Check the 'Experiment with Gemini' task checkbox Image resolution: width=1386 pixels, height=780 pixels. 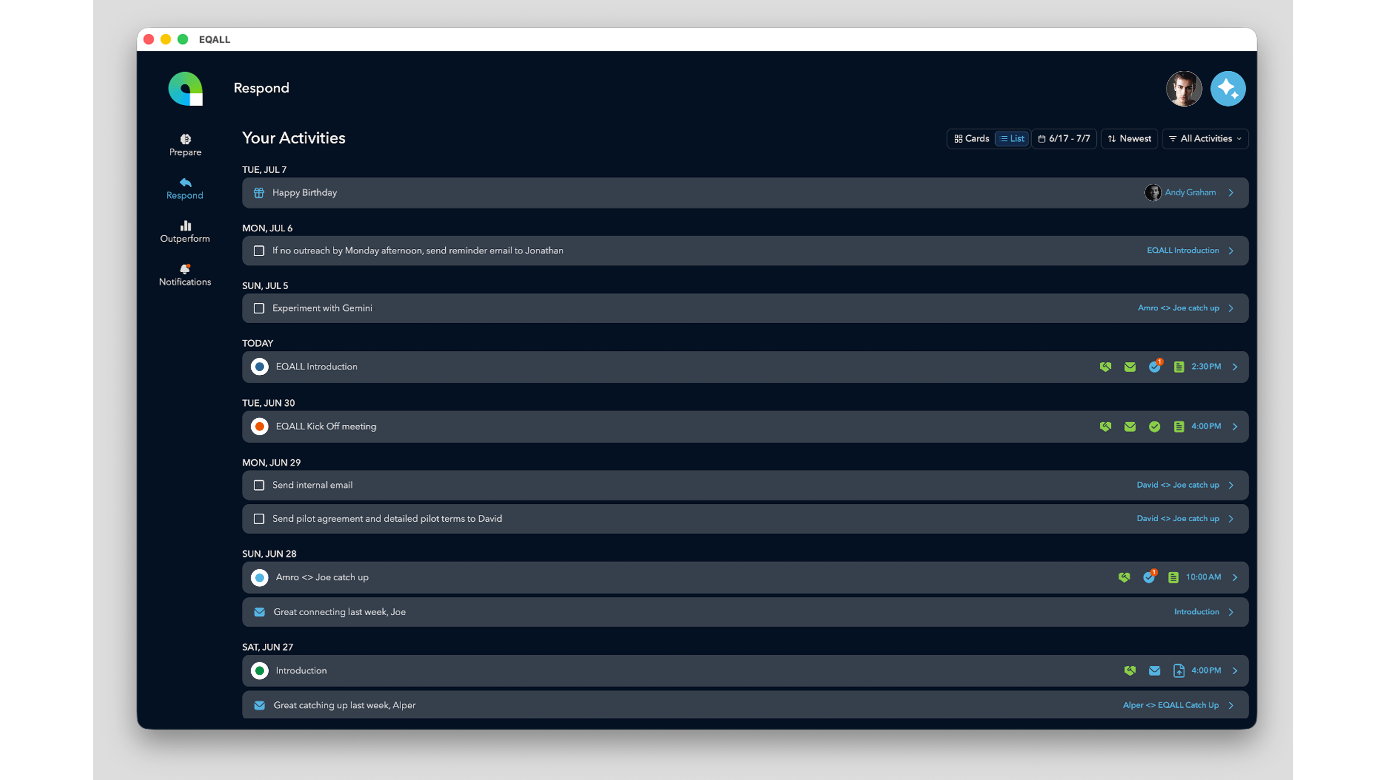259,308
